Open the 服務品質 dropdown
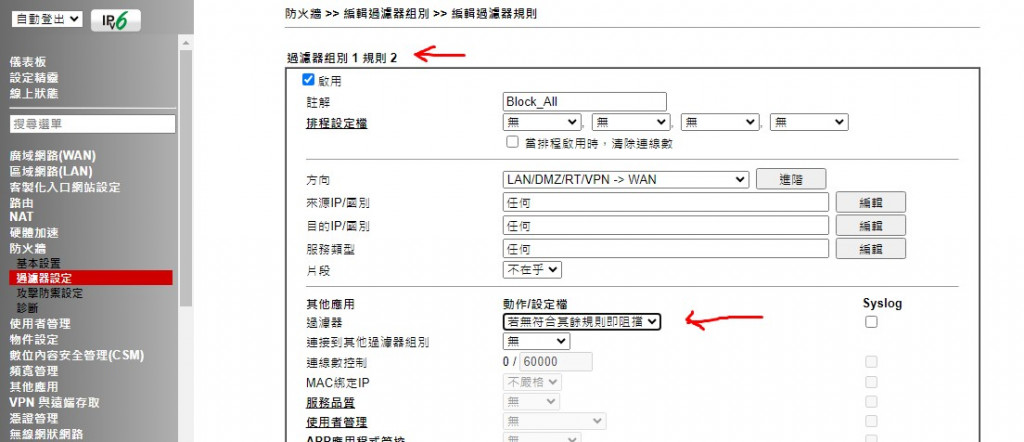The image size is (1024, 442). (x=532, y=402)
